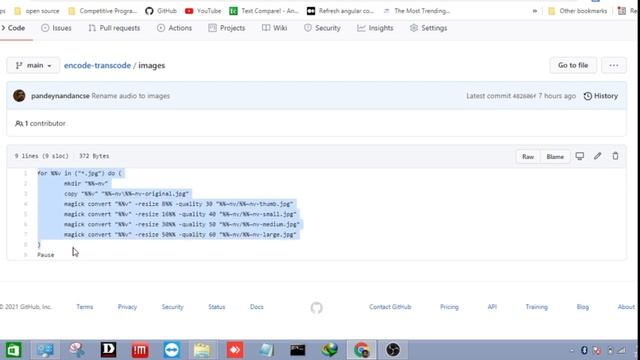
Task: Open TeamViewer from the taskbar
Action: [x=171, y=350]
